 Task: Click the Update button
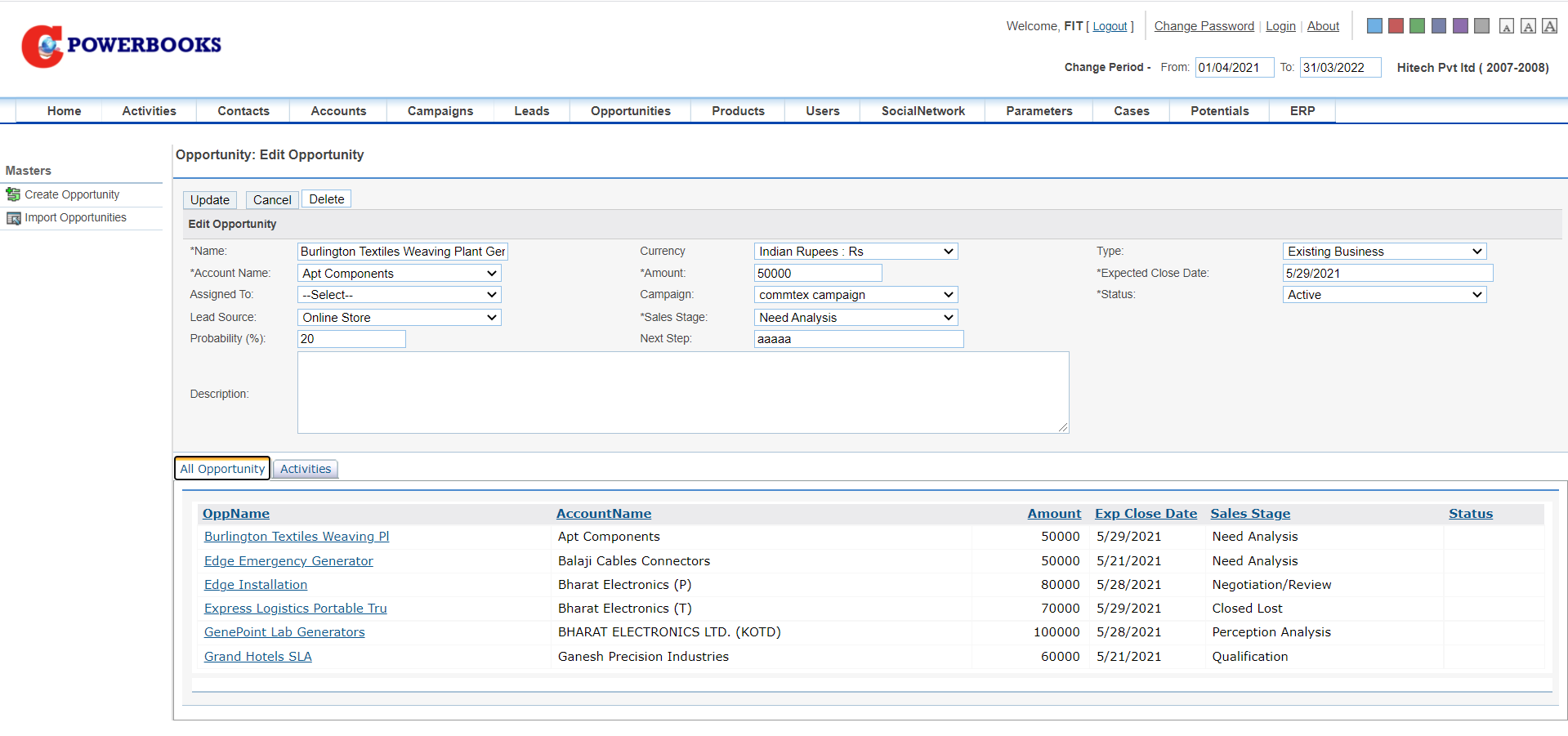[x=209, y=200]
